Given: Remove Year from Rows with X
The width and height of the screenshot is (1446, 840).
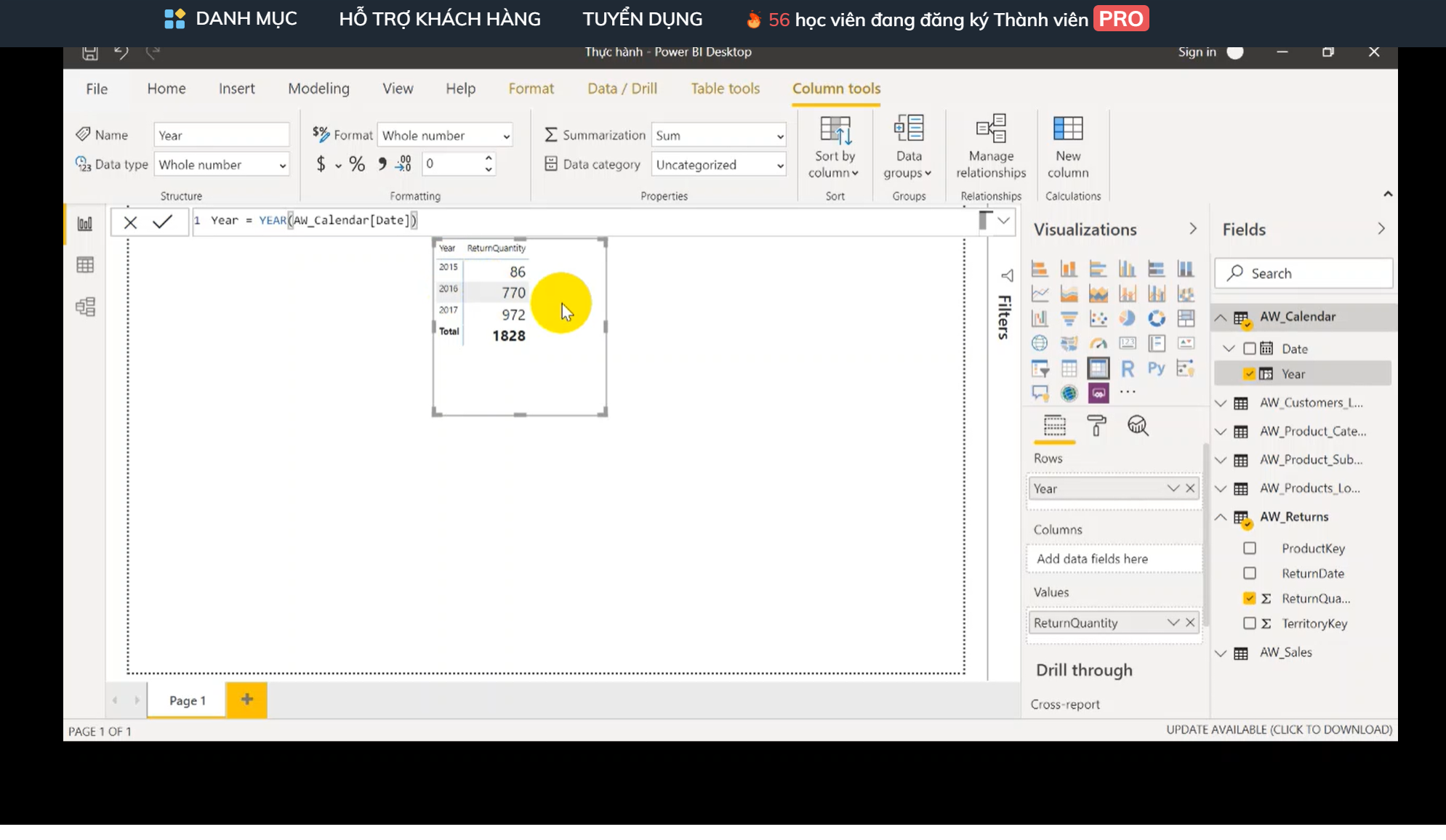Looking at the screenshot, I should point(1190,488).
